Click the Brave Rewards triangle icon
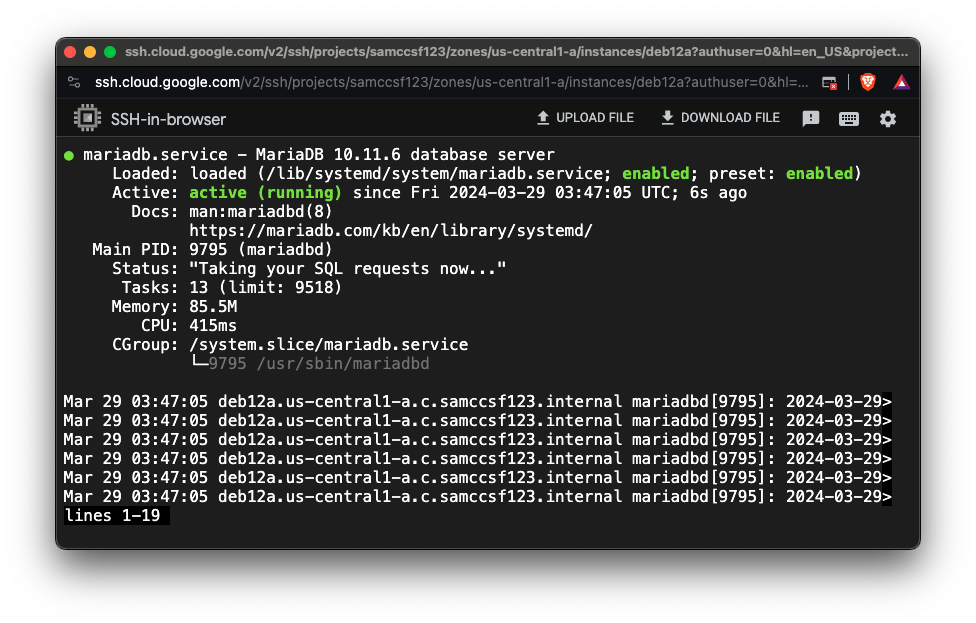The image size is (976, 623). [x=901, y=82]
